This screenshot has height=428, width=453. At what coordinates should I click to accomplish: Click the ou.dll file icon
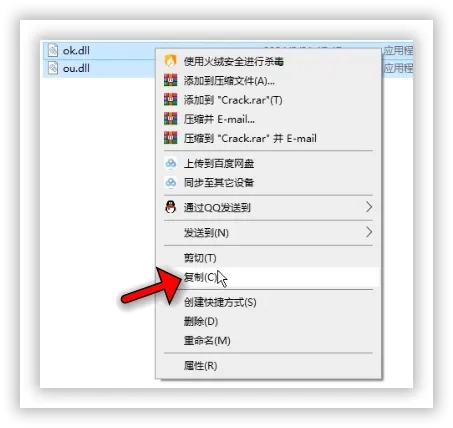[53, 68]
